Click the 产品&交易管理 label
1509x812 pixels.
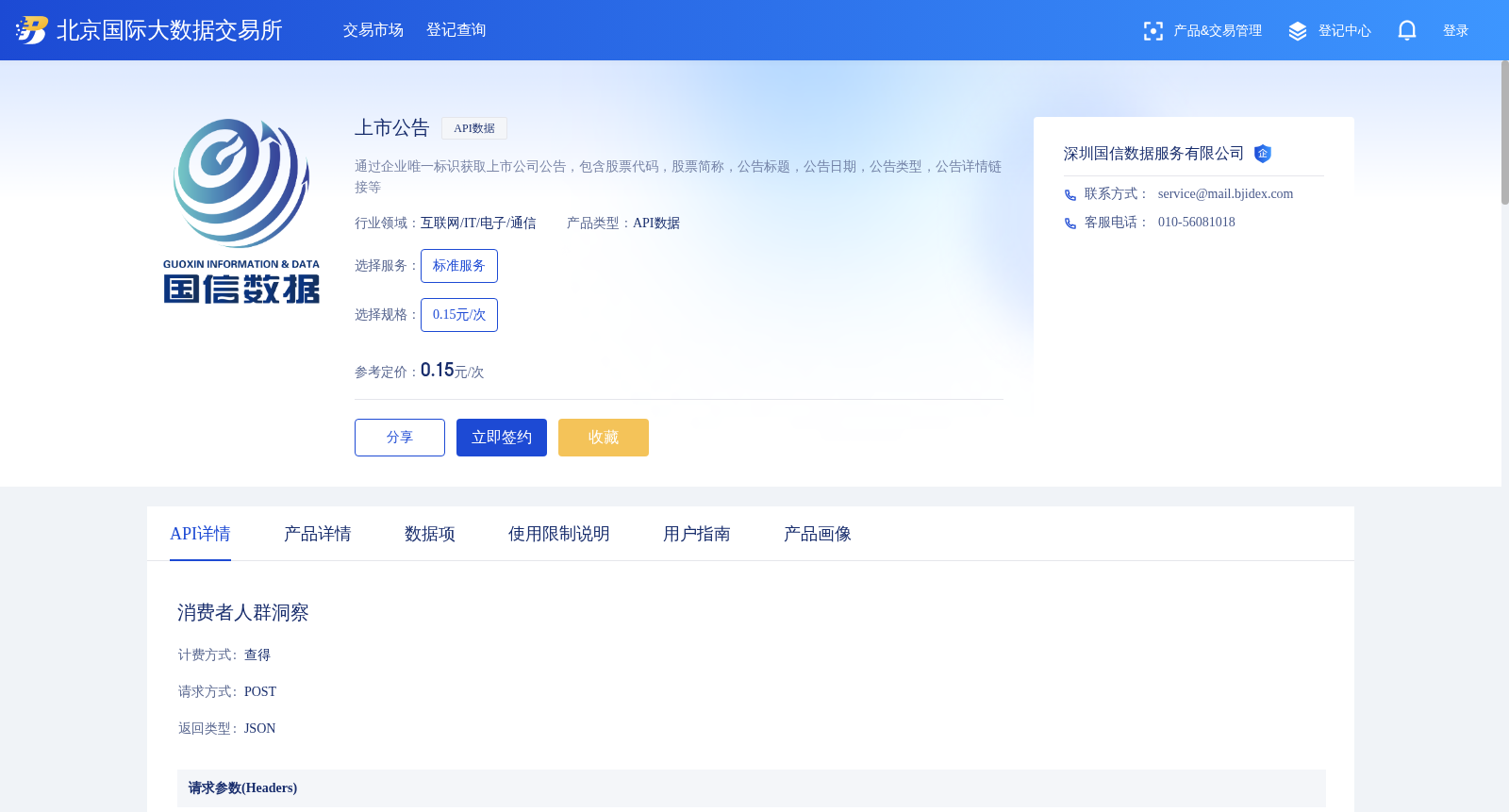[x=1218, y=31]
